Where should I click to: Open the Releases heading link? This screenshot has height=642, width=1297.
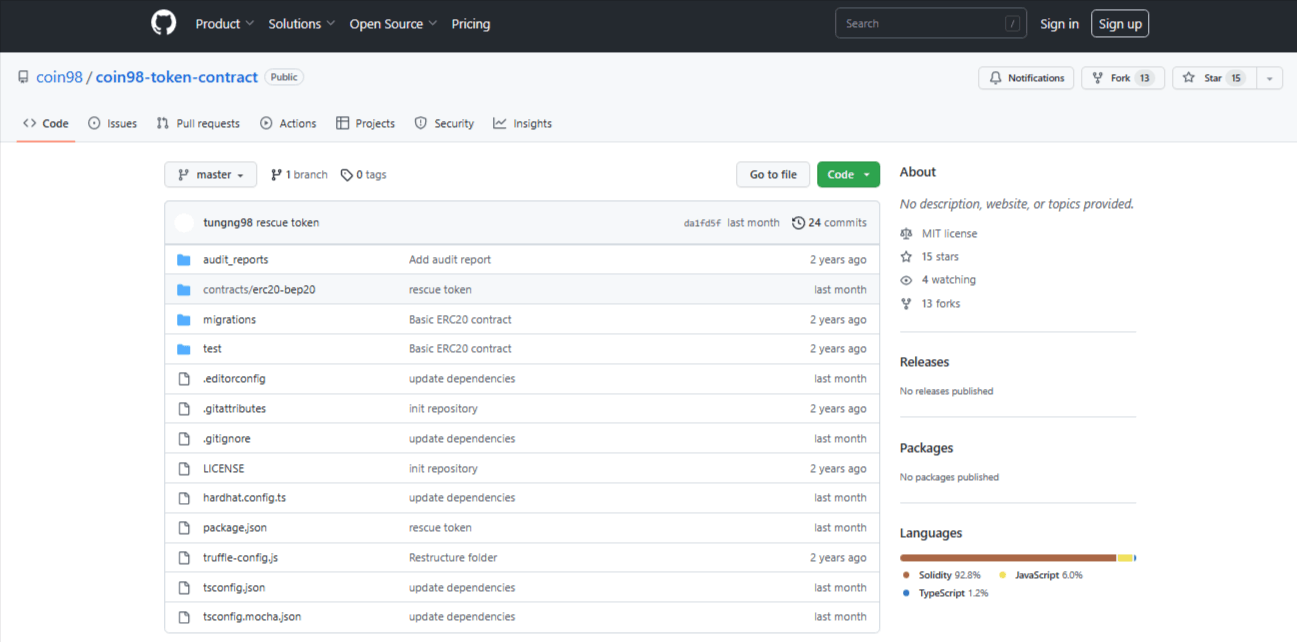click(x=924, y=362)
